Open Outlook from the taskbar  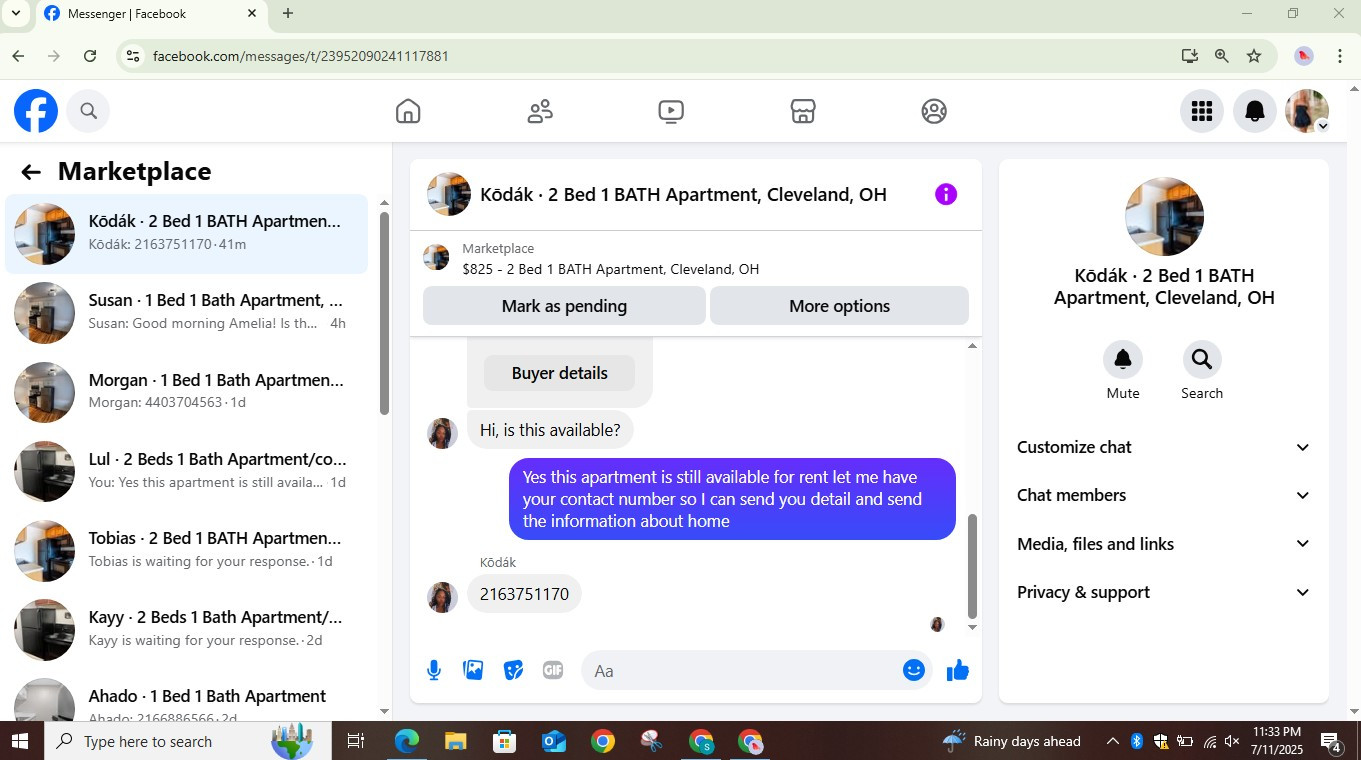(x=554, y=741)
